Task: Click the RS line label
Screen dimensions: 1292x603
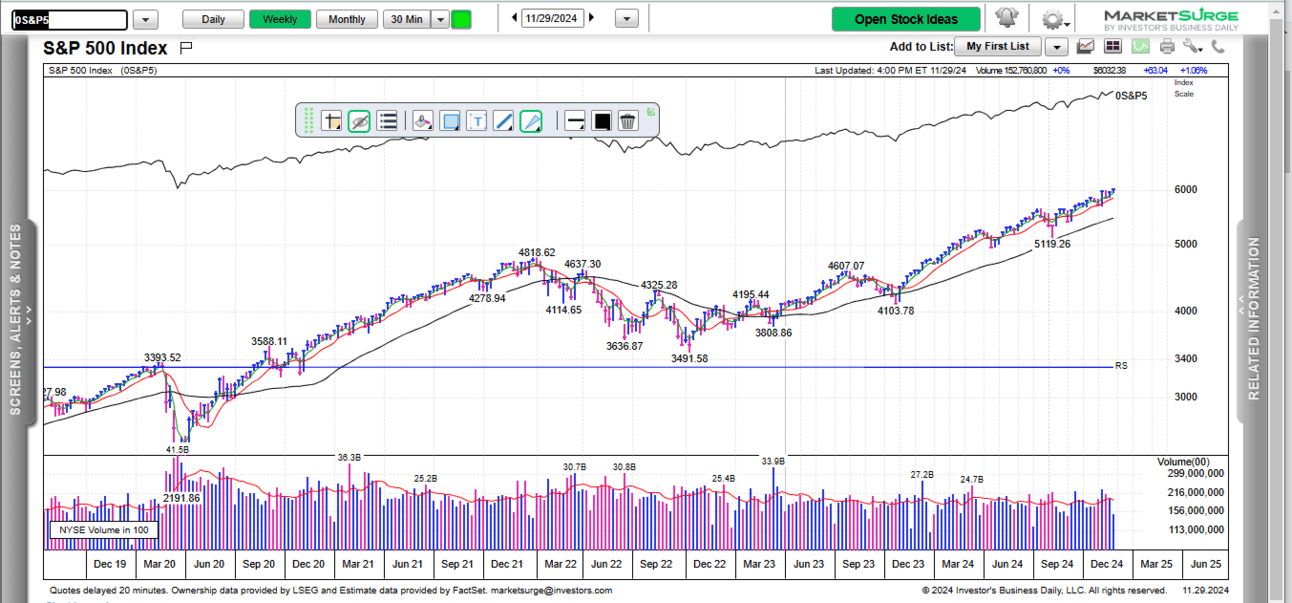Action: click(x=1121, y=366)
